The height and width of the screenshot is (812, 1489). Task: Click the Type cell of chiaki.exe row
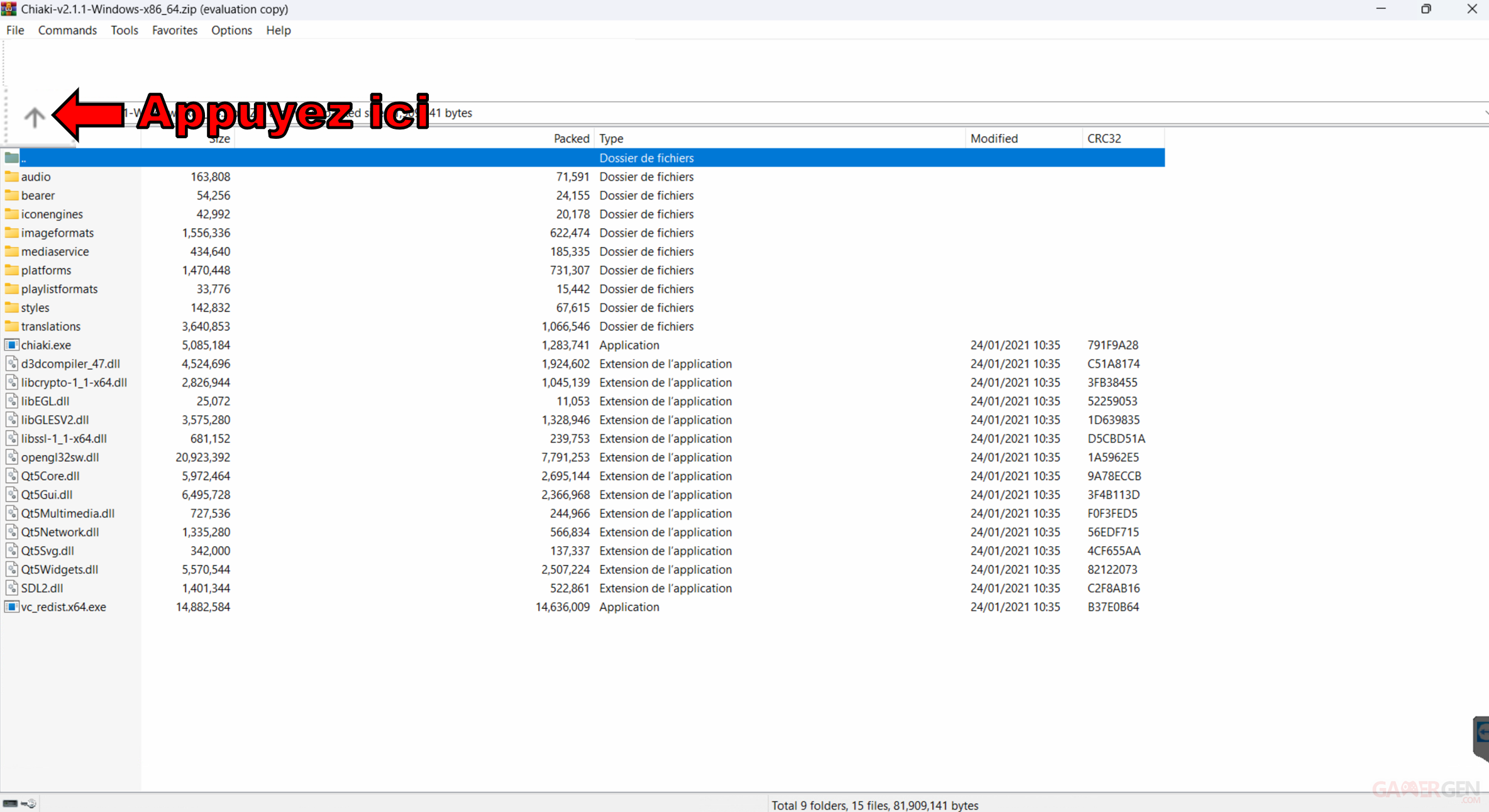(629, 345)
